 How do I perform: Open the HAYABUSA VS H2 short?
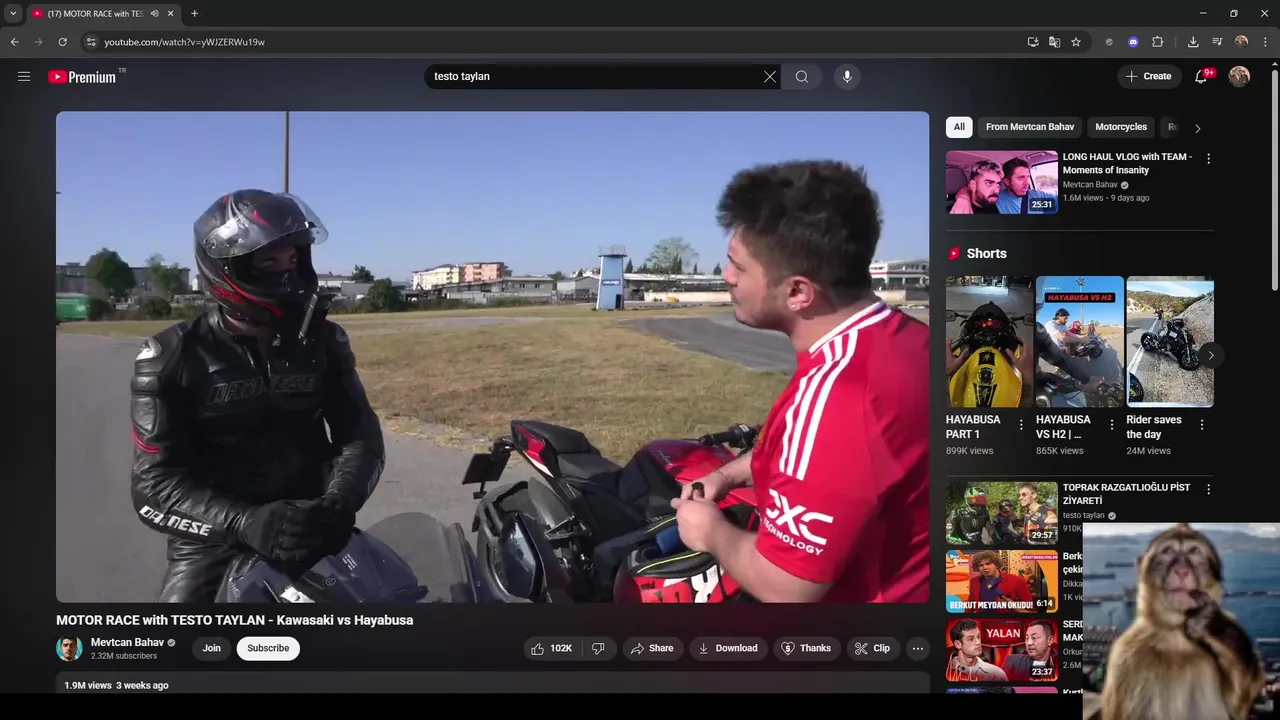click(x=1080, y=342)
